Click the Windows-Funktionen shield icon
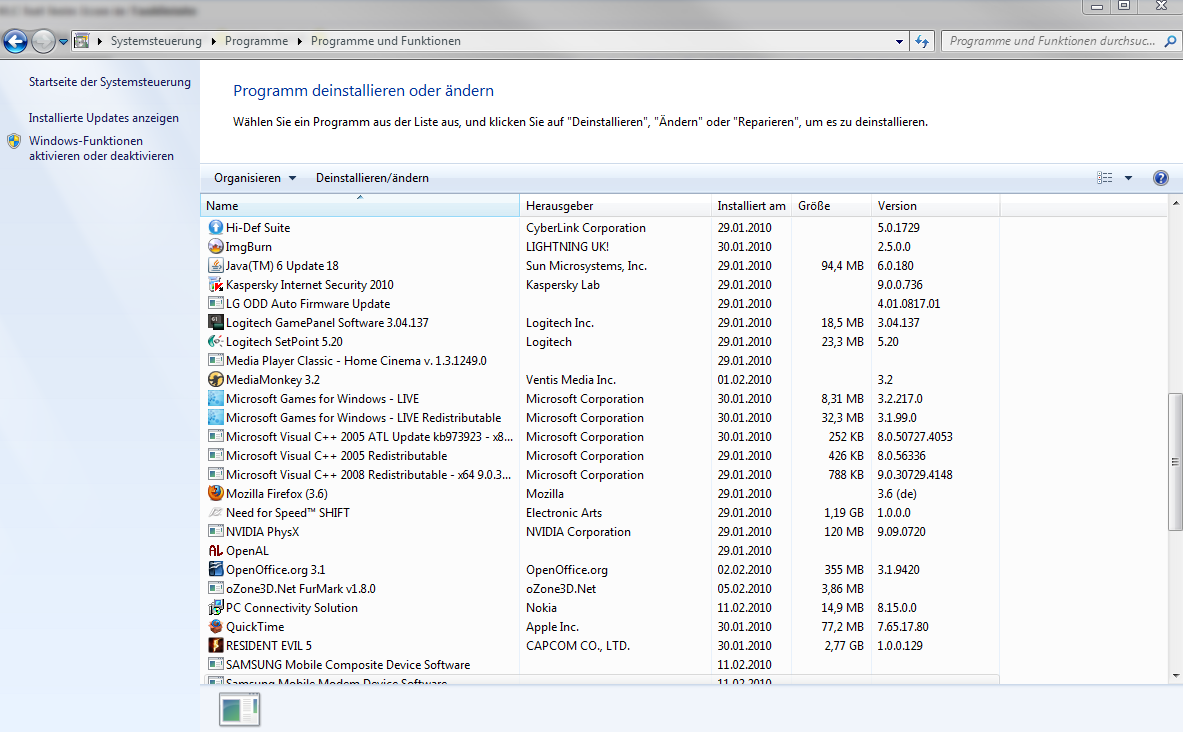This screenshot has width=1183, height=732. tap(14, 141)
